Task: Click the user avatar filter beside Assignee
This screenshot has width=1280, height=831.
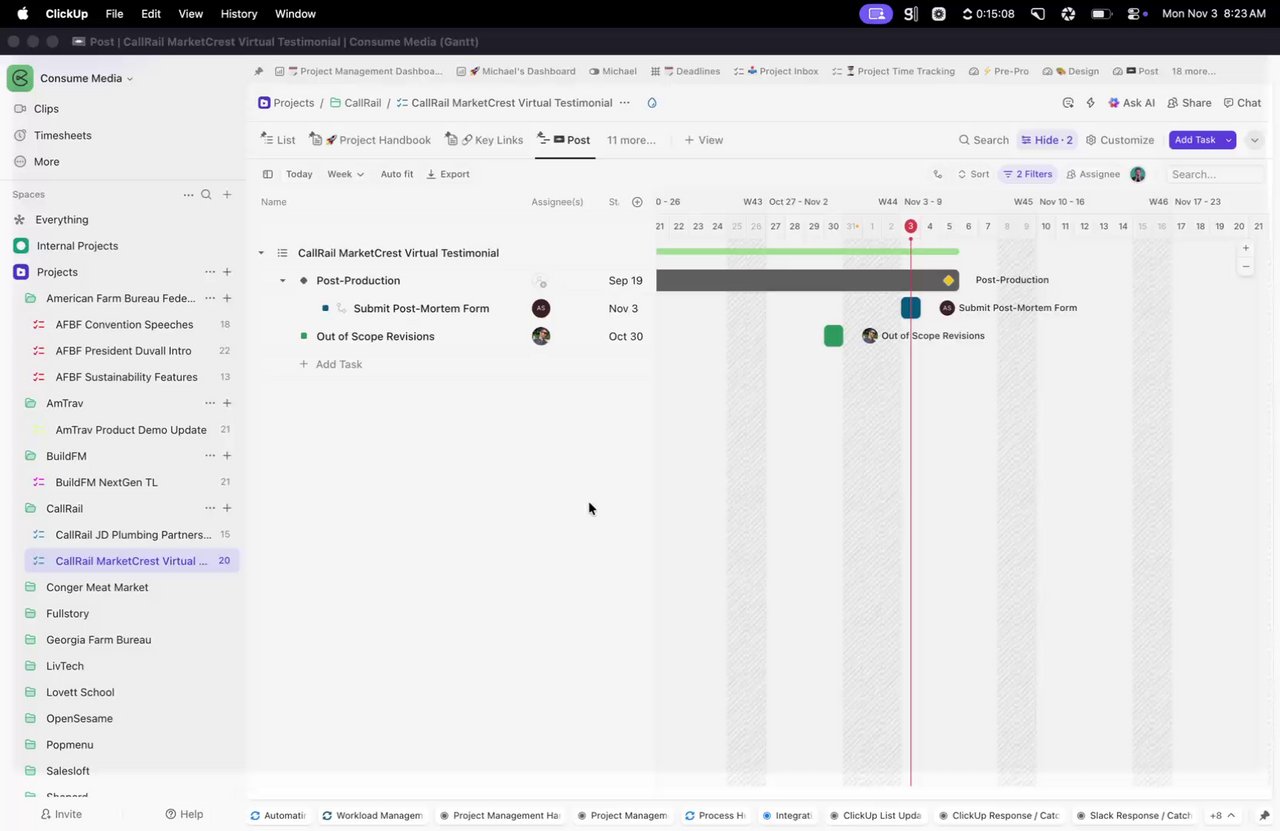Action: pos(1137,174)
